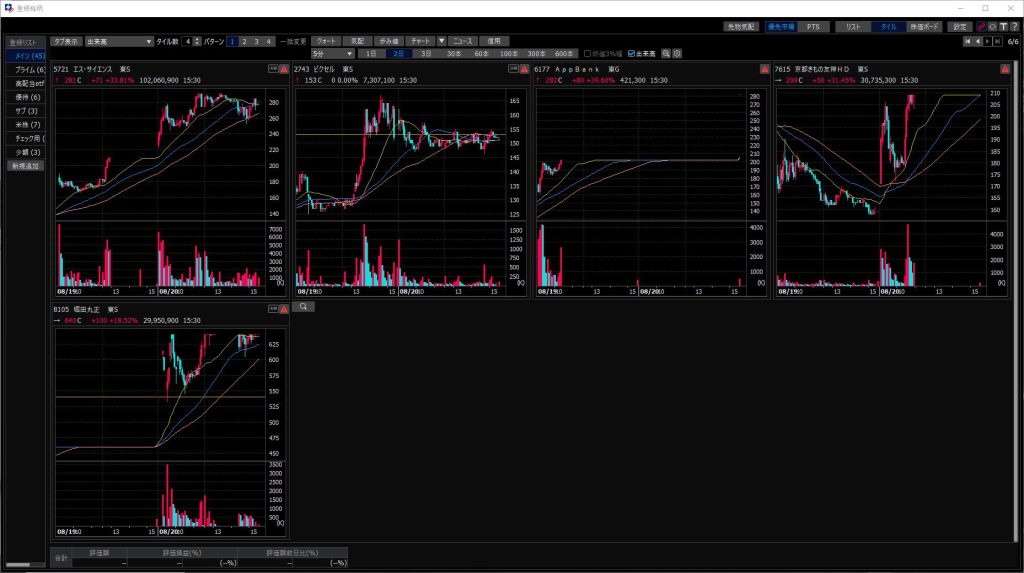Uncheck the 出来高 volume checkbox
The height and width of the screenshot is (573, 1024).
click(631, 53)
